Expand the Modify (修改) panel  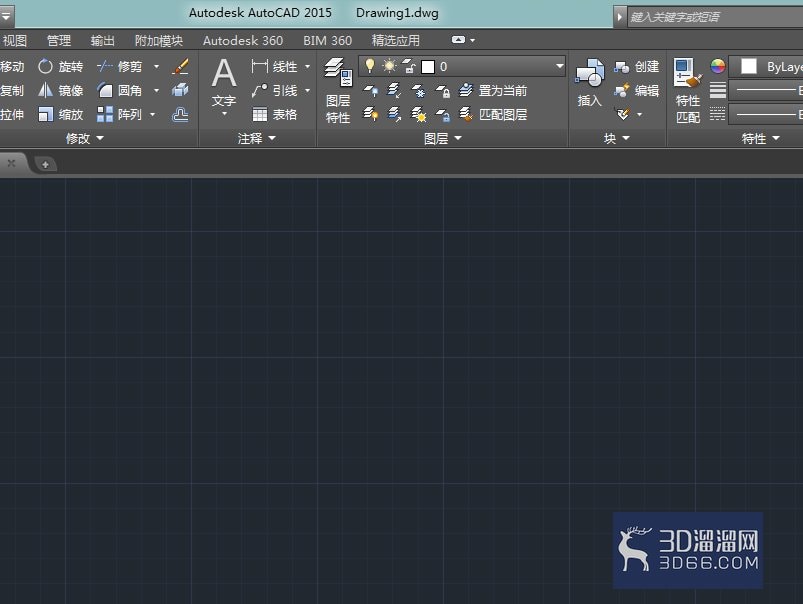84,138
